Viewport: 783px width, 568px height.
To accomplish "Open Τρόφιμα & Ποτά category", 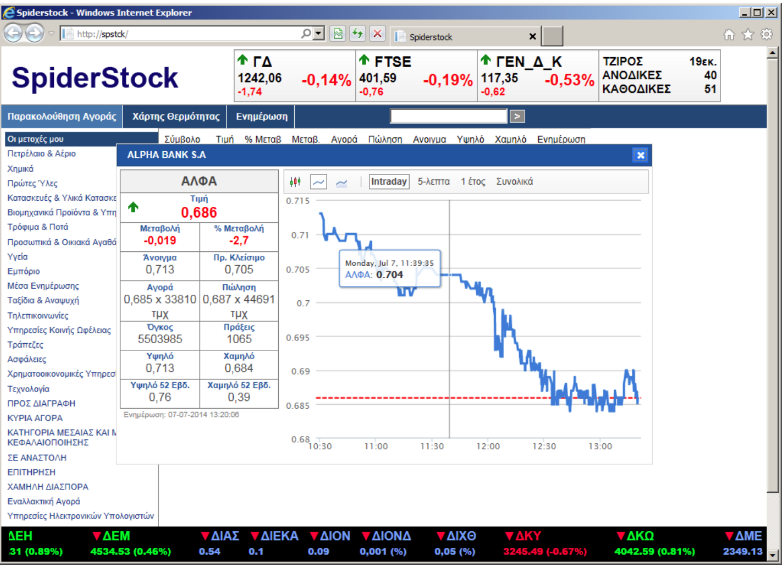I will coord(37,227).
